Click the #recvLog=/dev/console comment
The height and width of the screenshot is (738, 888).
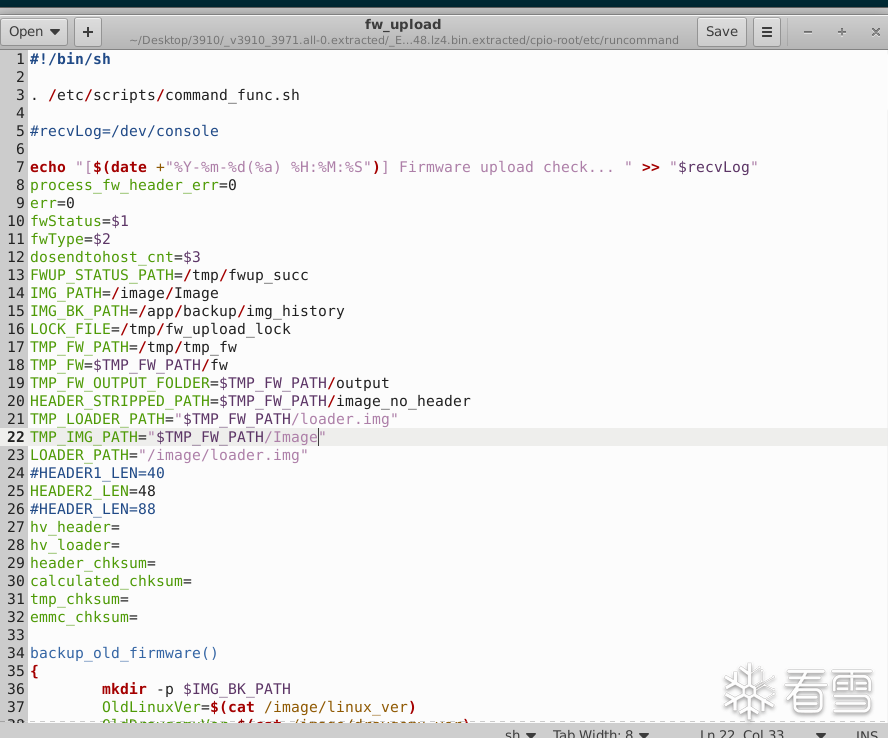click(124, 131)
